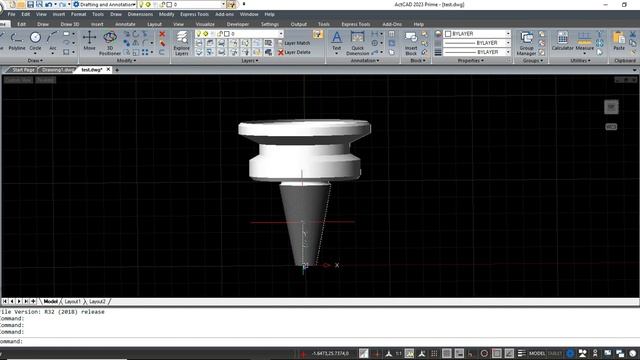Toggle the snap icon left of grid dots

point(422,353)
